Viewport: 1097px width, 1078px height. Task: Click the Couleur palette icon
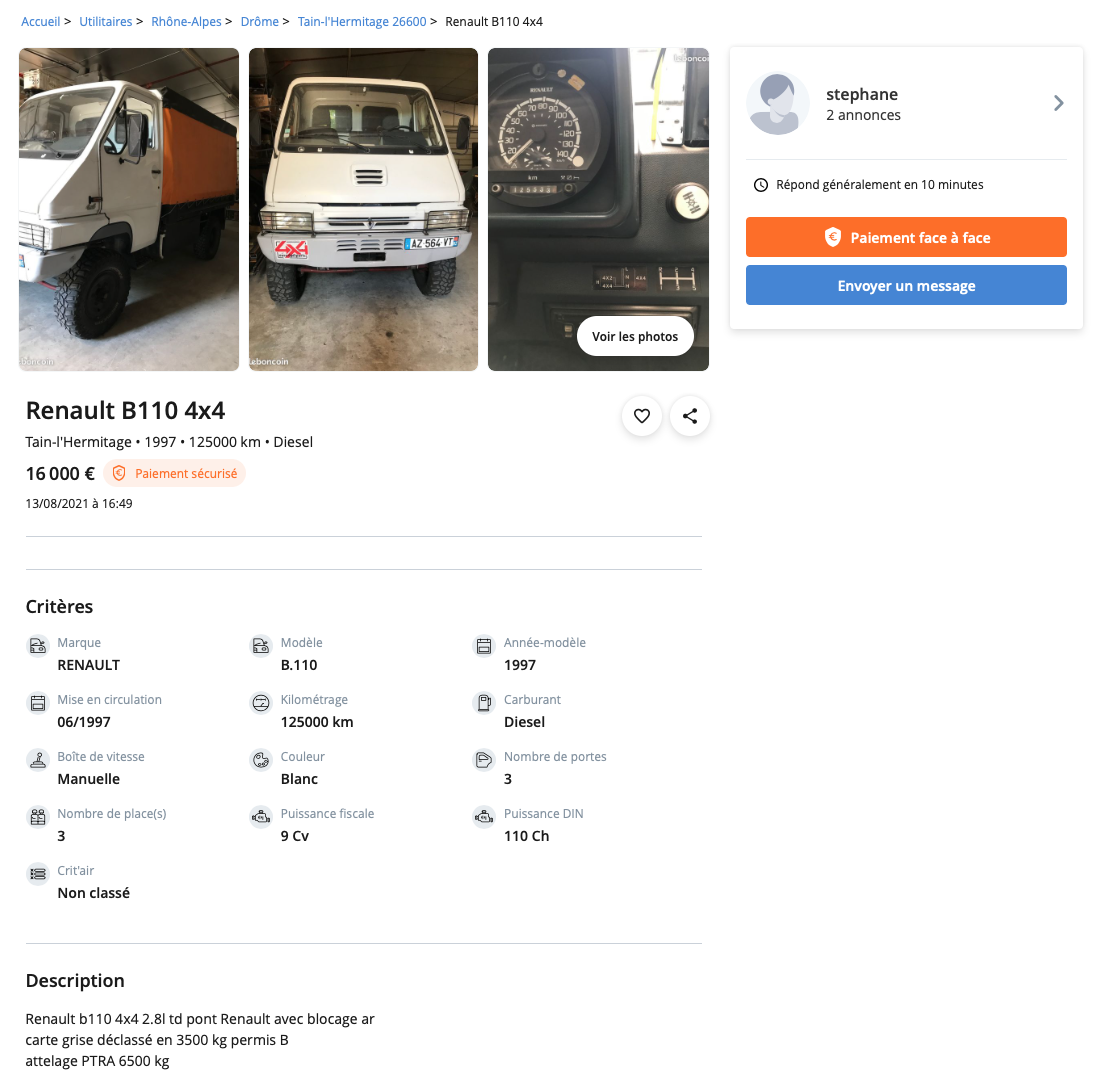point(261,760)
